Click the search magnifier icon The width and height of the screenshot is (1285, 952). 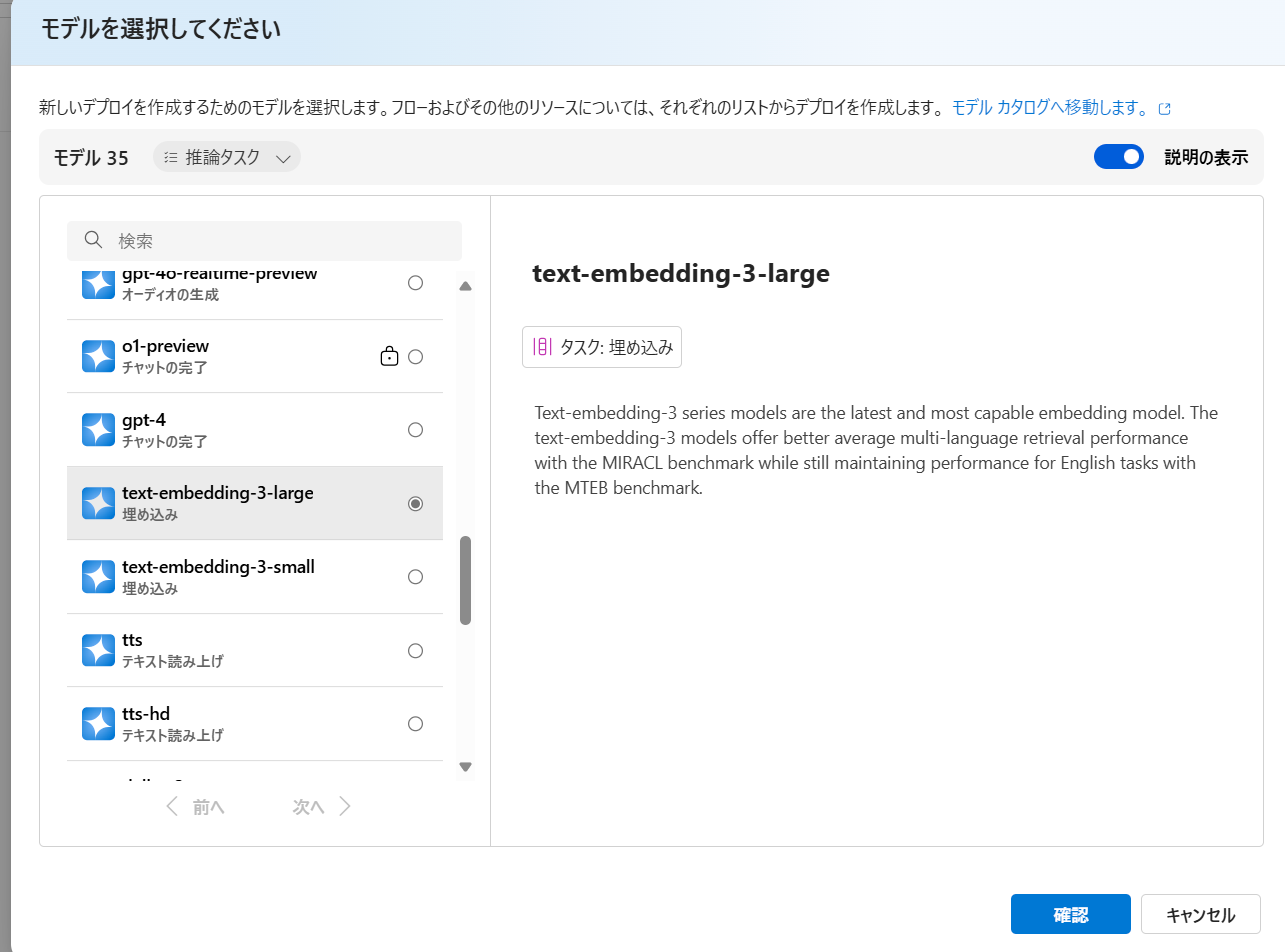(x=94, y=240)
